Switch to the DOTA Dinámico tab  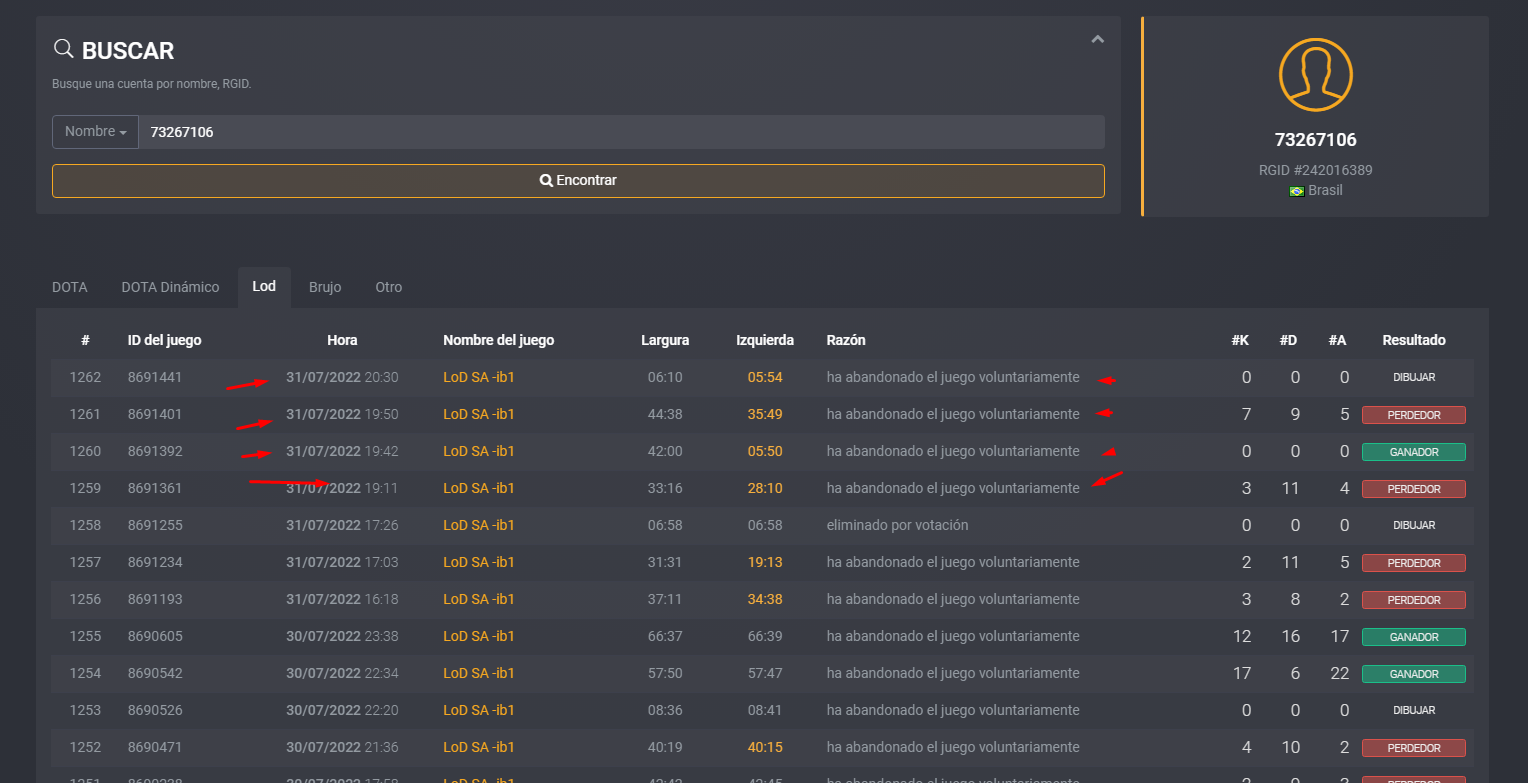pos(170,287)
